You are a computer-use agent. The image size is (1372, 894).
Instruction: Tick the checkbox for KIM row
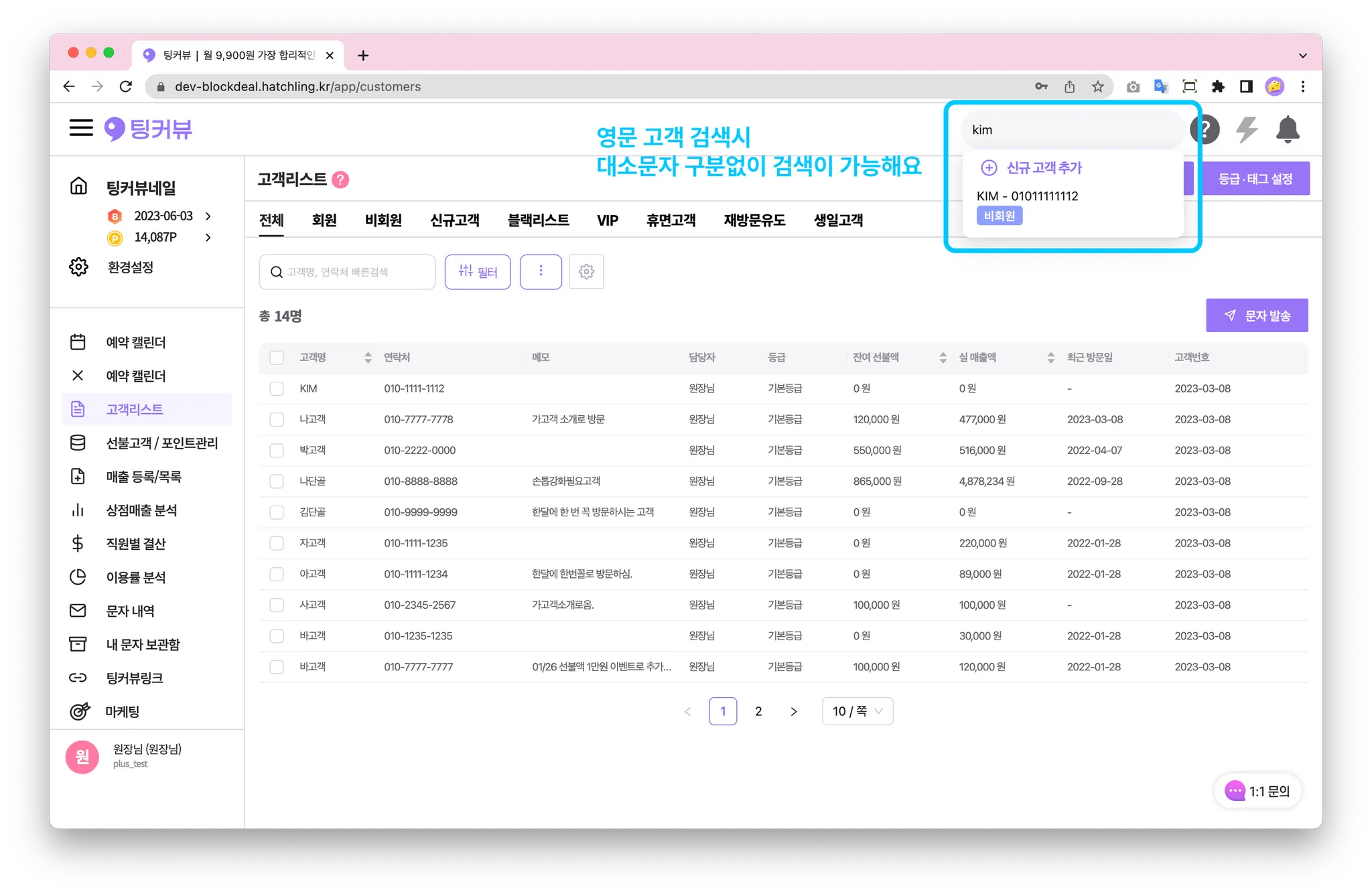point(277,388)
